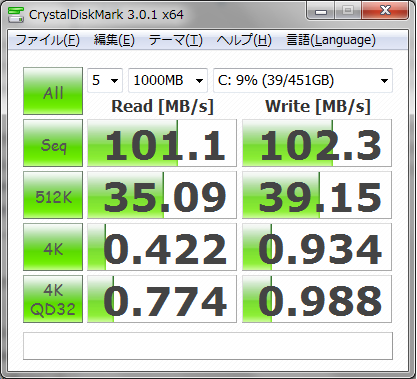Open the drive dropdown showing C: 9%
Screen dimensions: 417x379
click(x=303, y=80)
